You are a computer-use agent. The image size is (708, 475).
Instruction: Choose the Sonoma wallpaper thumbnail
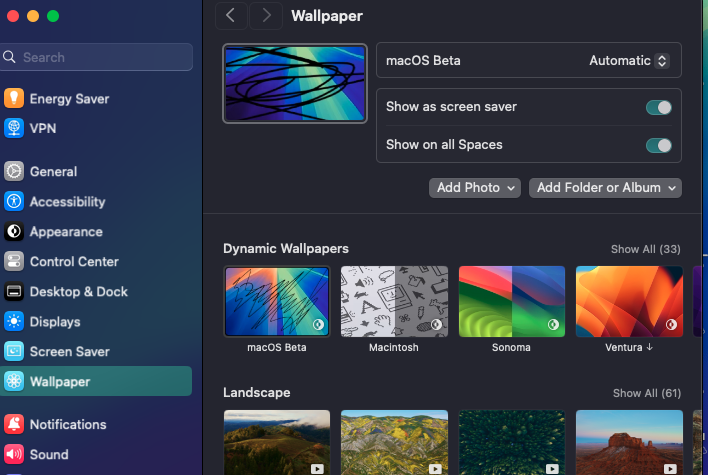point(512,301)
